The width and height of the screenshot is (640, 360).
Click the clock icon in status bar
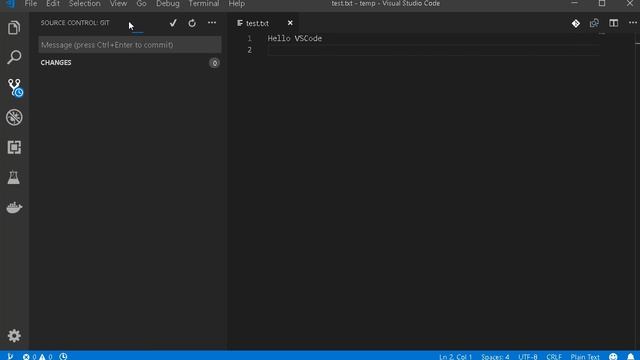point(63,356)
